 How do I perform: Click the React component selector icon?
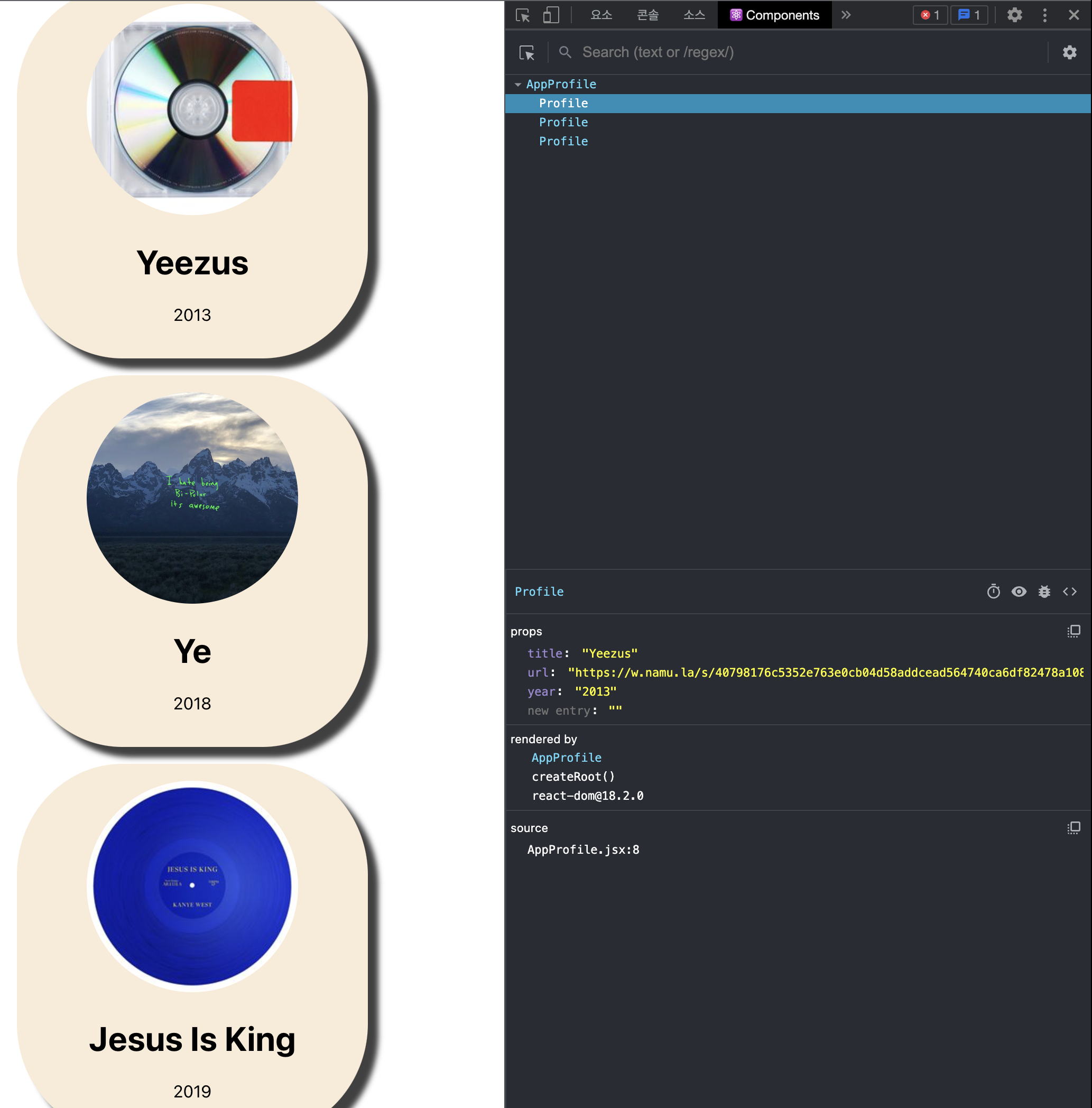coord(526,53)
